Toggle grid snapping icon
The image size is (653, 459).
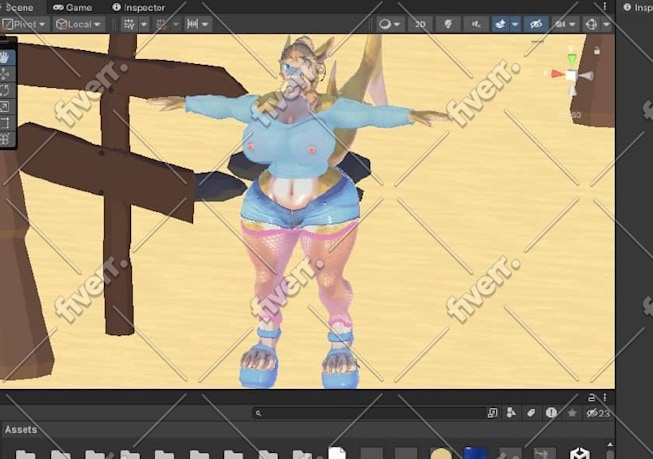161,25
